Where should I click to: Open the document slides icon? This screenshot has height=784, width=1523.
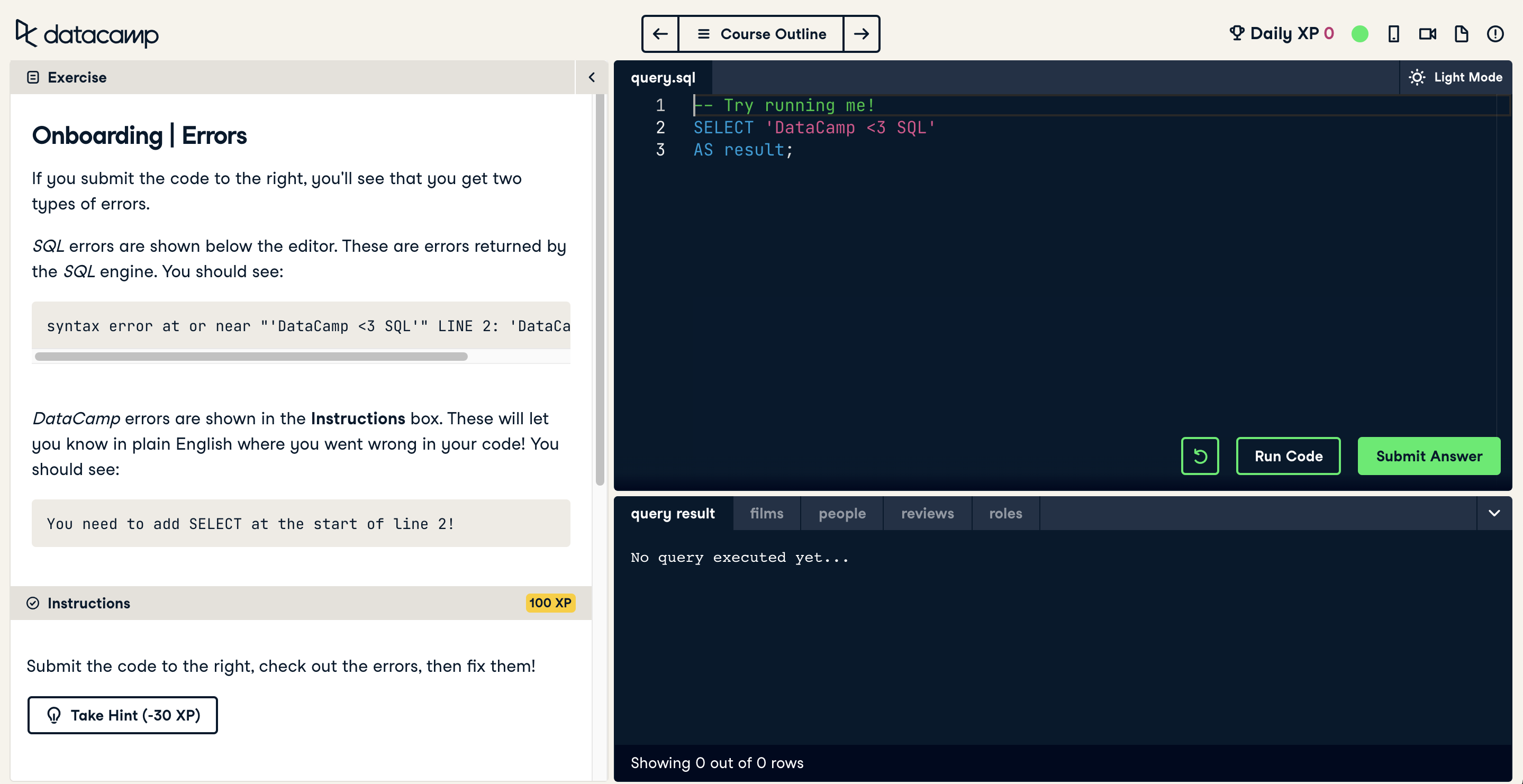1461,34
